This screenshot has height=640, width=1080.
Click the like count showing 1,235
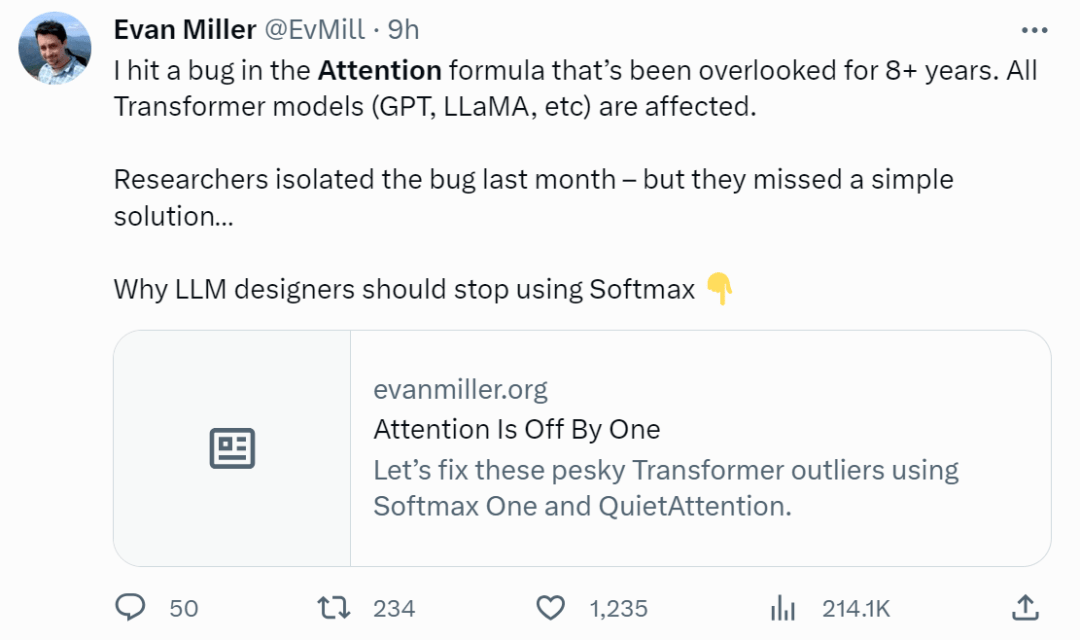(617, 608)
